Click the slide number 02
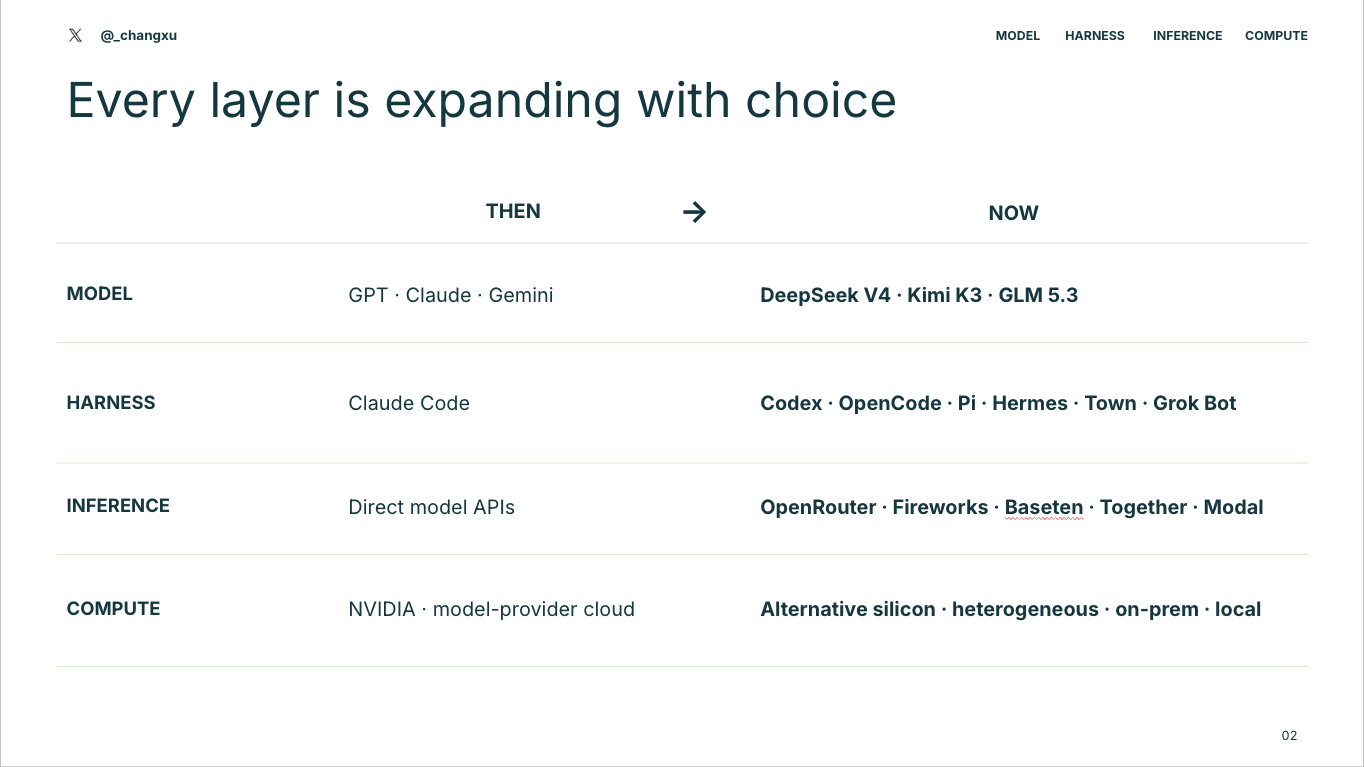The image size is (1364, 767). pos(1289,735)
